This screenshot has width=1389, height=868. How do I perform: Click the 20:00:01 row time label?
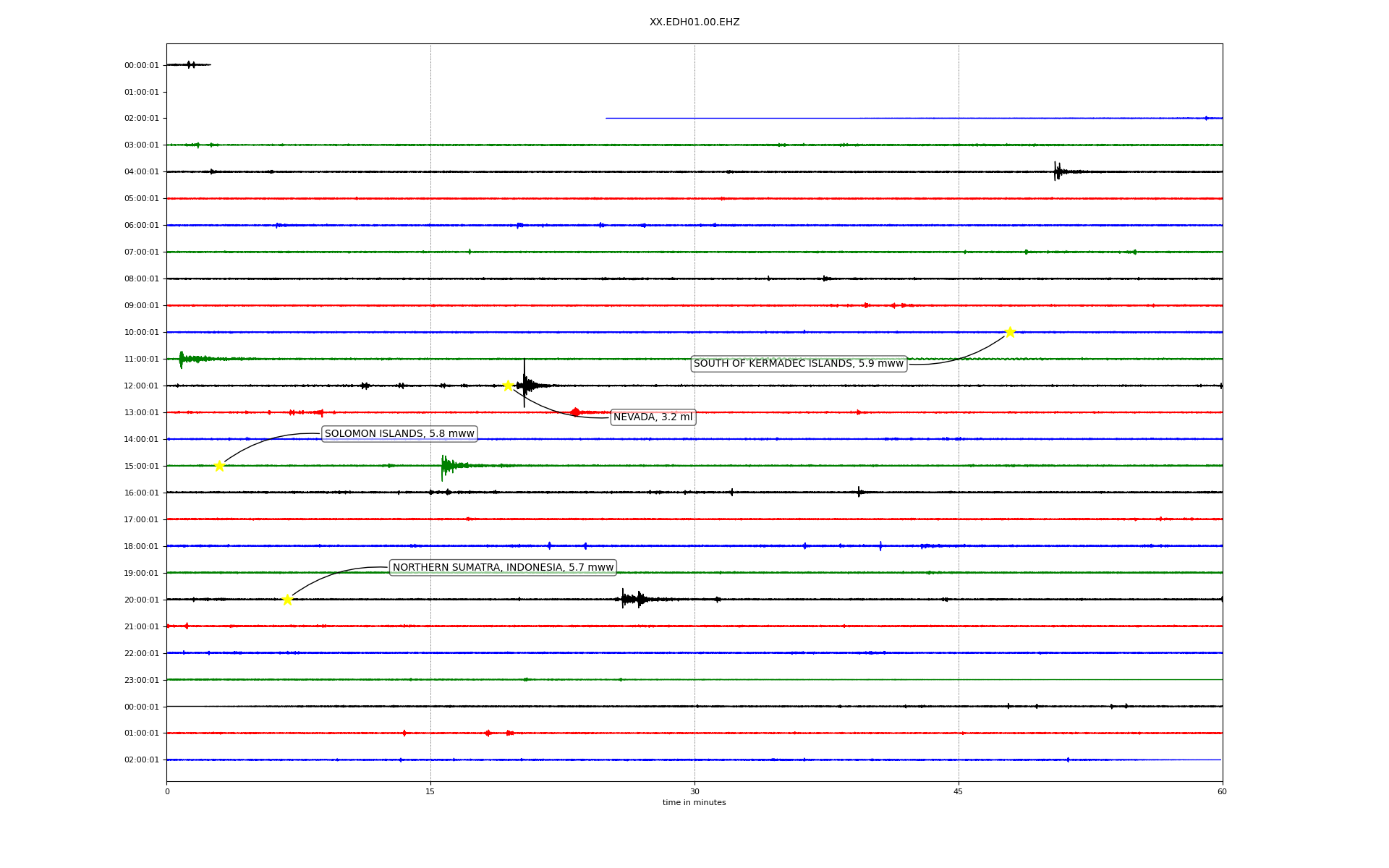141,600
